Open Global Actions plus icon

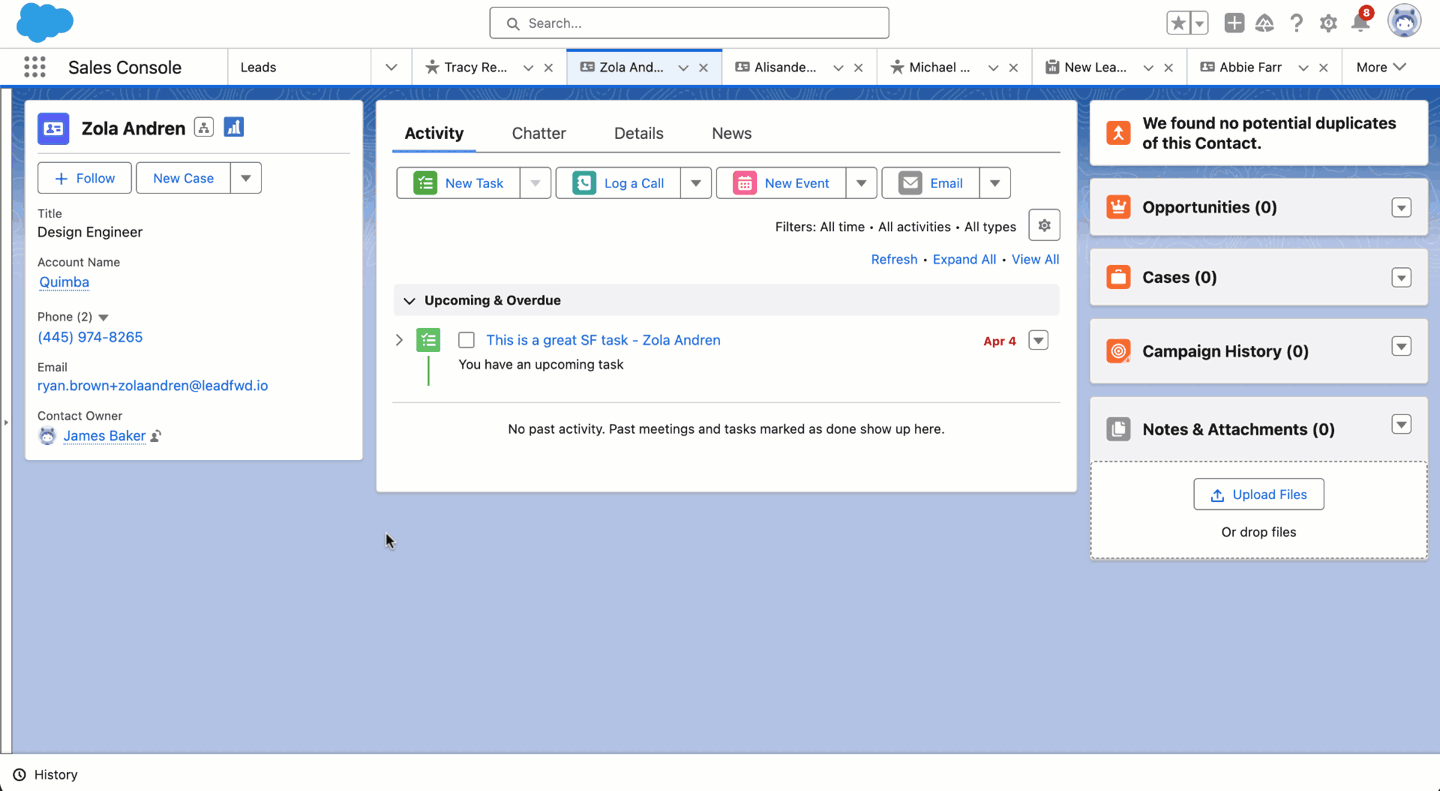pyautogui.click(x=1234, y=23)
